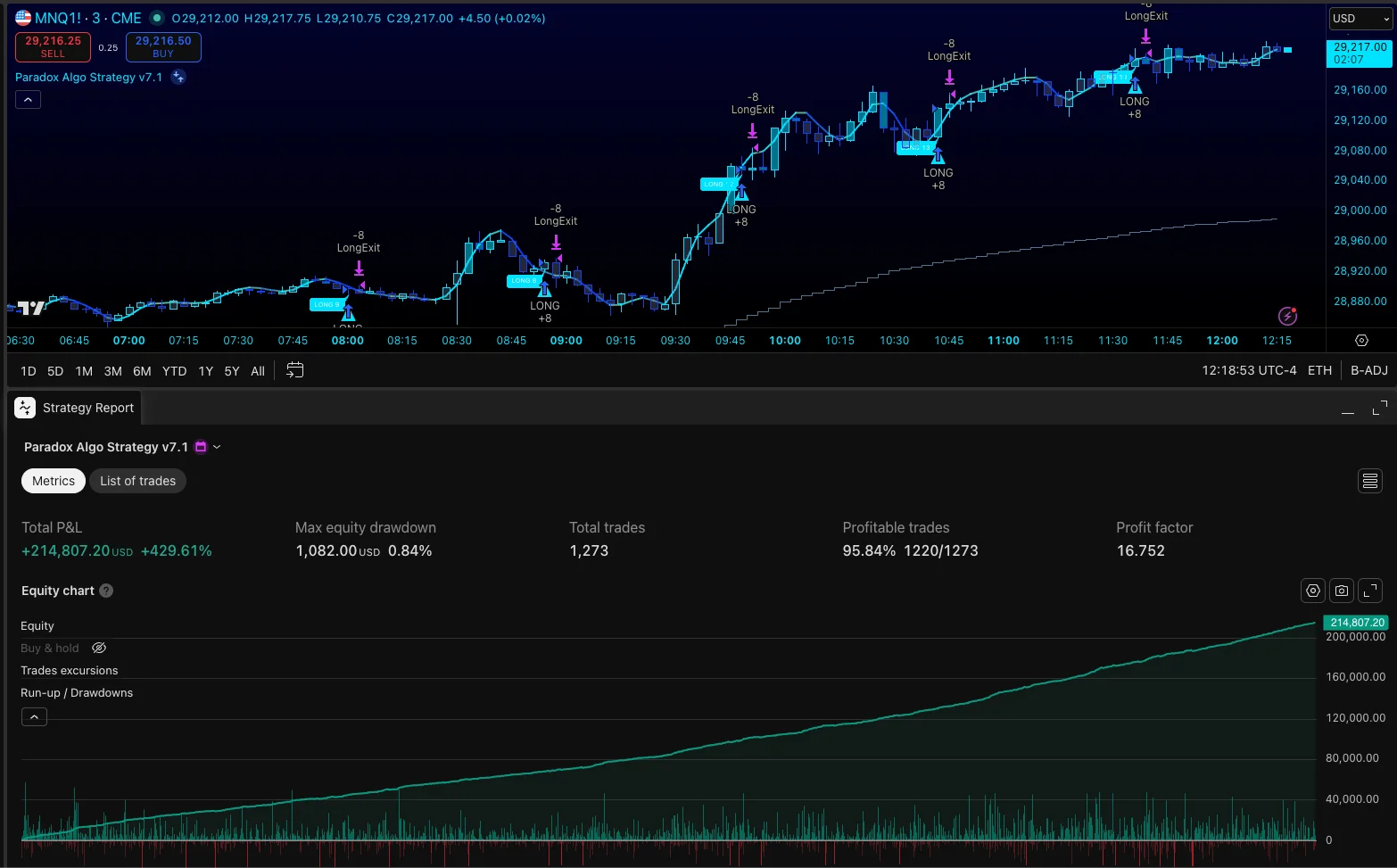This screenshot has height=868, width=1397.
Task: Open the Strategy Report tab
Action: pyautogui.click(x=75, y=408)
